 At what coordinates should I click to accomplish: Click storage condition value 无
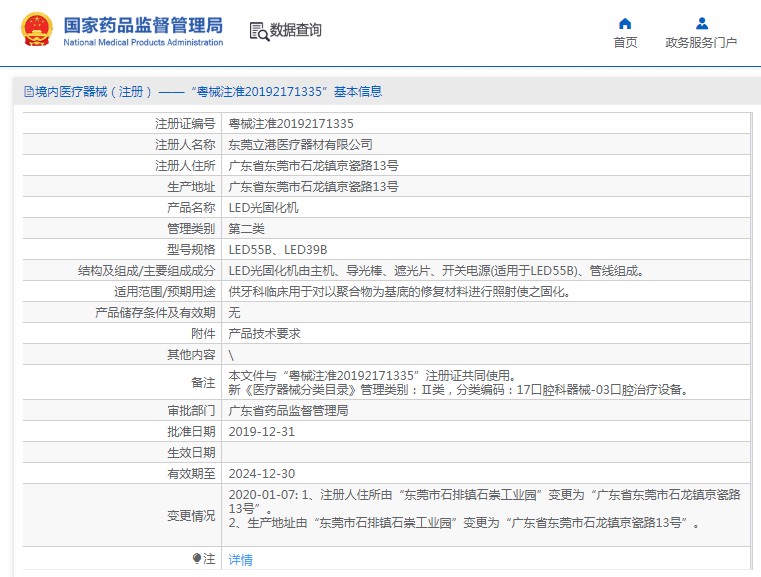[x=234, y=313]
